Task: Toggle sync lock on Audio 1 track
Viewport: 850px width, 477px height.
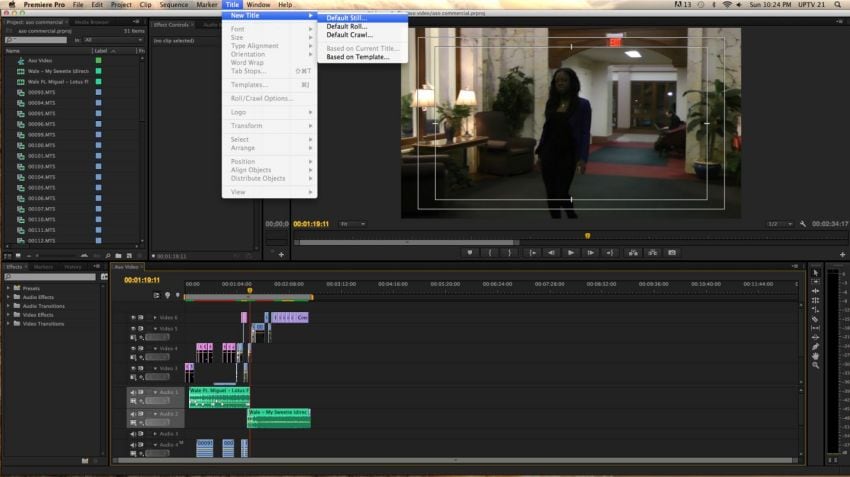Action: (141, 392)
